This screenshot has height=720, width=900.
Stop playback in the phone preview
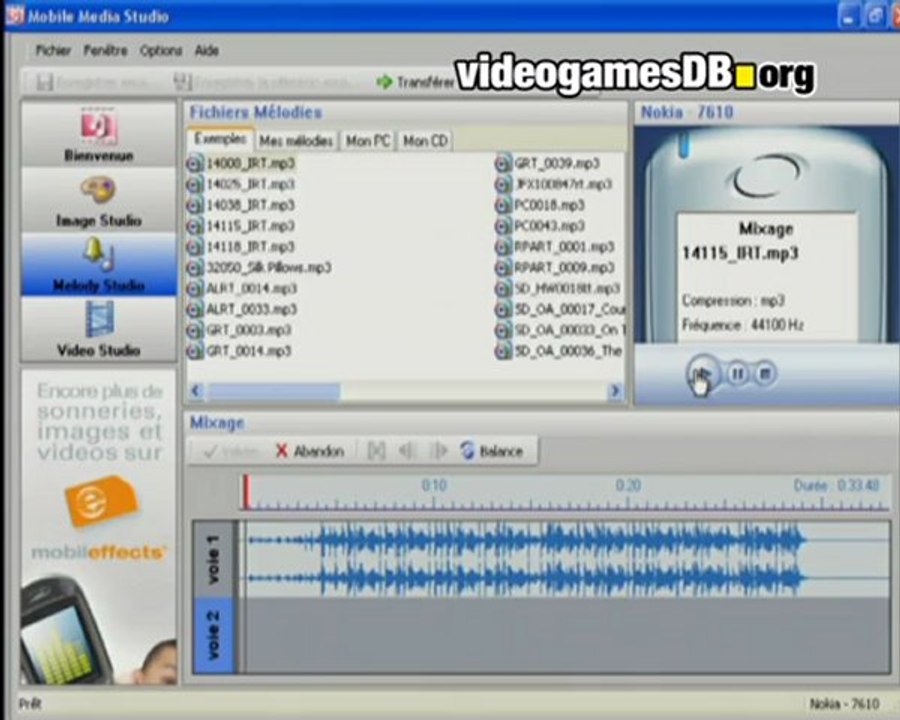[765, 374]
